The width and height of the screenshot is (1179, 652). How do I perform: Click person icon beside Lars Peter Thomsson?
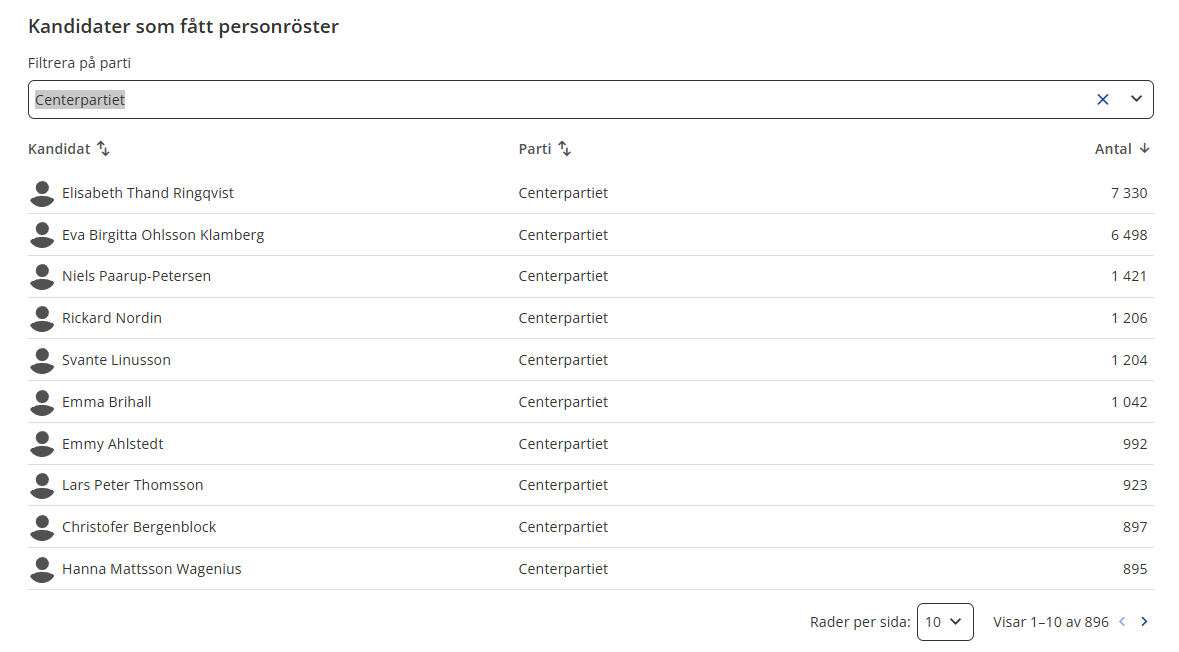42,486
